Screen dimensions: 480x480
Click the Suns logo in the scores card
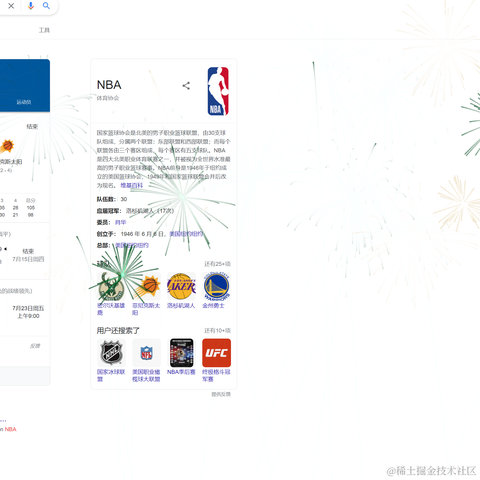tap(7, 146)
